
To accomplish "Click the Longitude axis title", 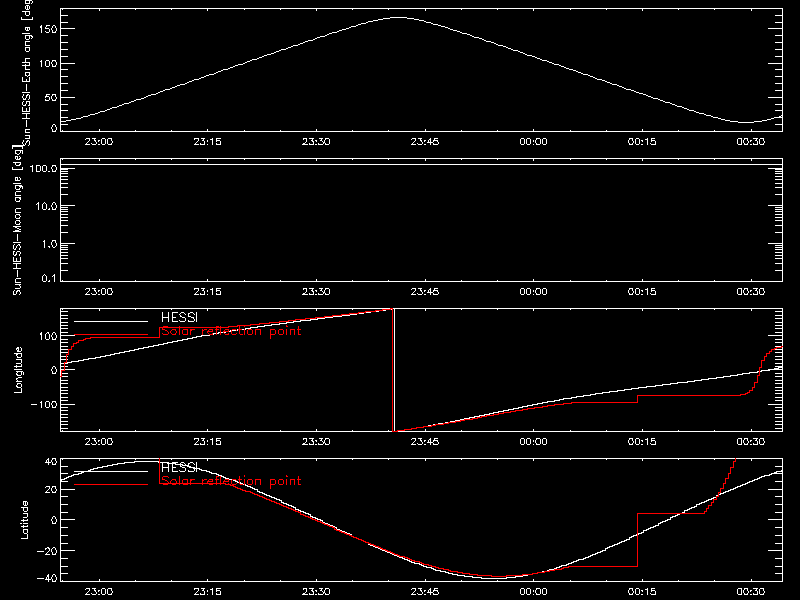I will click(x=18, y=370).
